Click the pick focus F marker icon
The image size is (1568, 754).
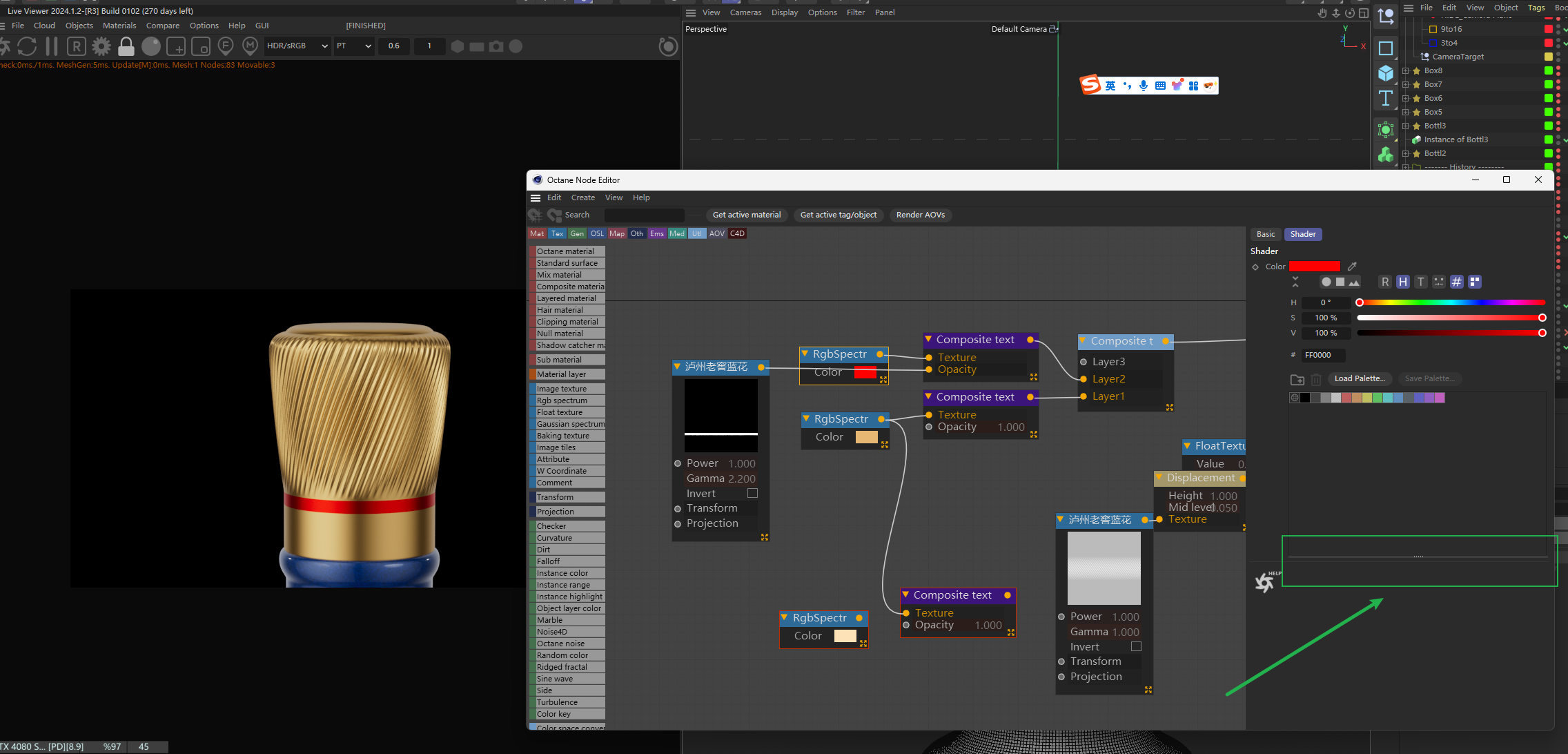click(x=225, y=46)
